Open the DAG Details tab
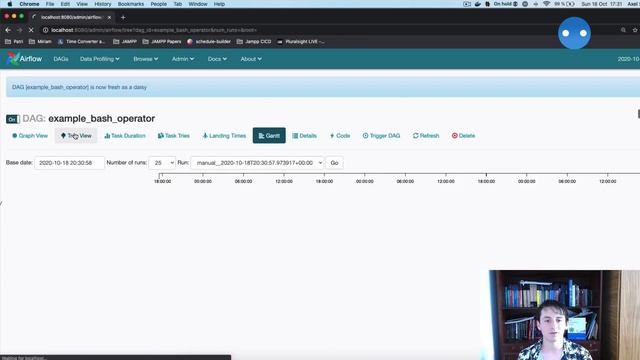This screenshot has width=640, height=360. coord(304,136)
